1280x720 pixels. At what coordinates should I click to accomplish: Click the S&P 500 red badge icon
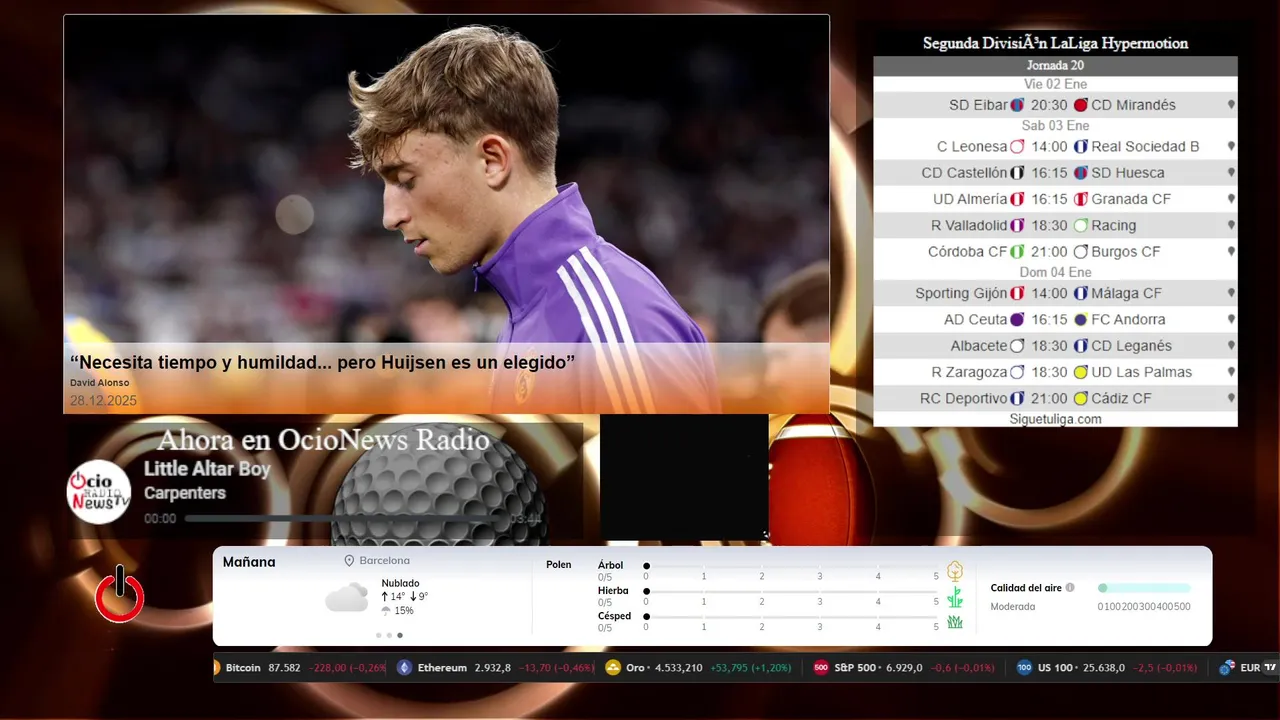click(821, 667)
